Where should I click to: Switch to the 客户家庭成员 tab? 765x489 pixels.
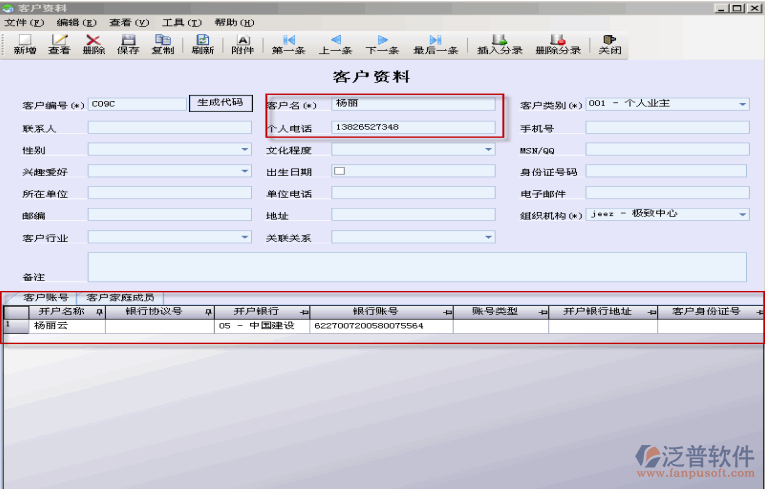pos(120,298)
